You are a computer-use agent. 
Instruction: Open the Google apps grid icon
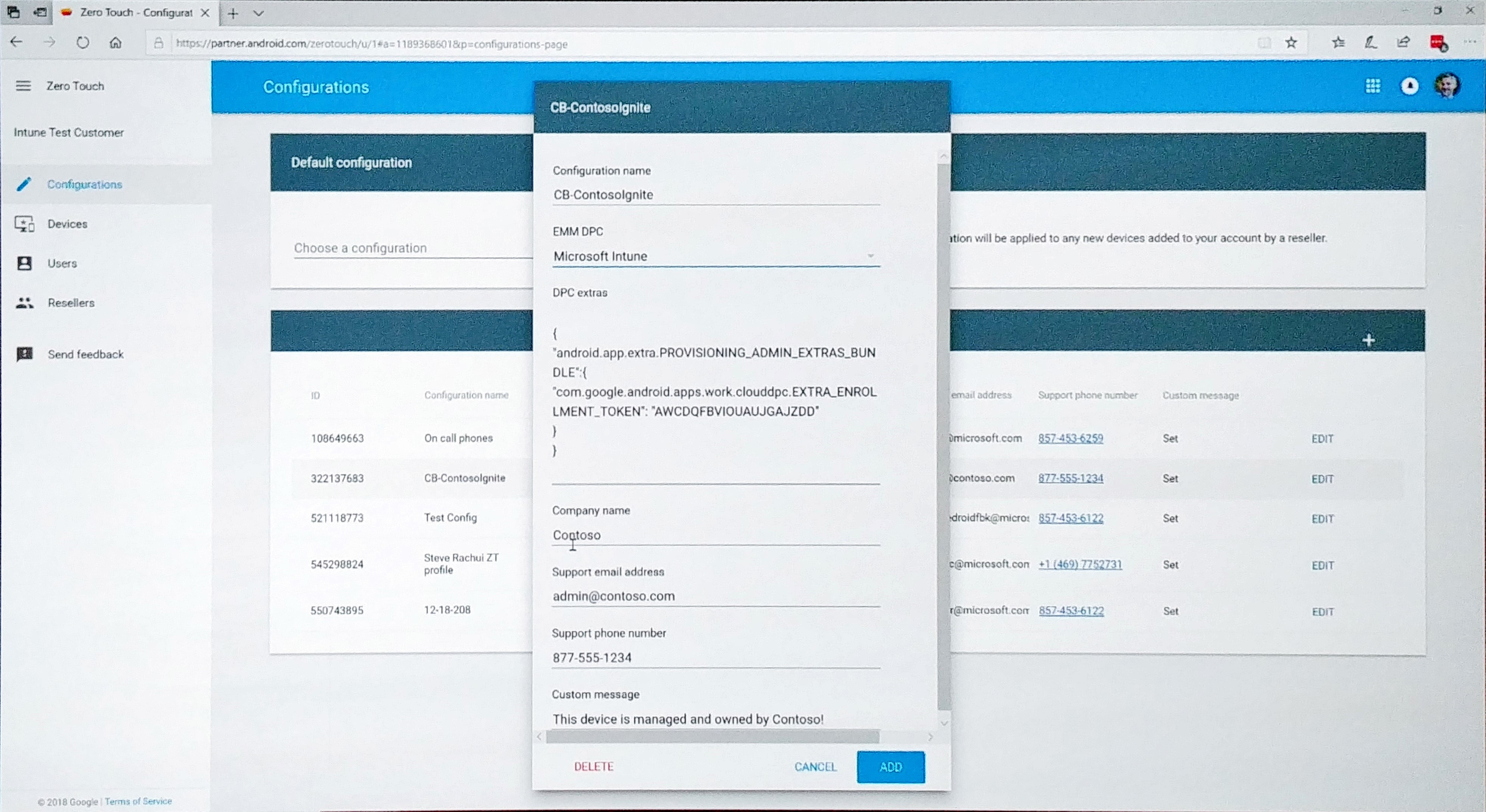point(1373,86)
